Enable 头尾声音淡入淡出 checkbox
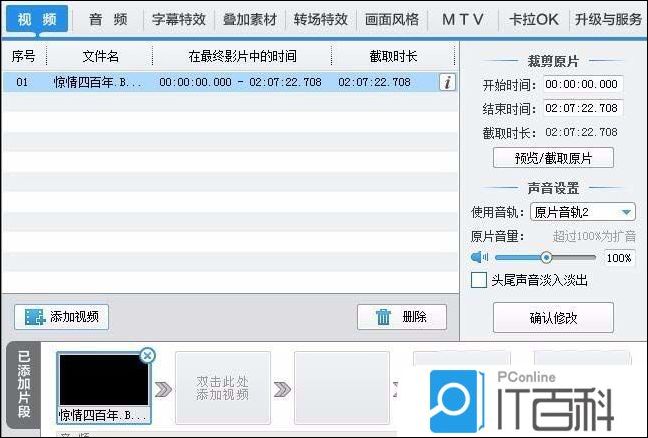 tap(479, 280)
